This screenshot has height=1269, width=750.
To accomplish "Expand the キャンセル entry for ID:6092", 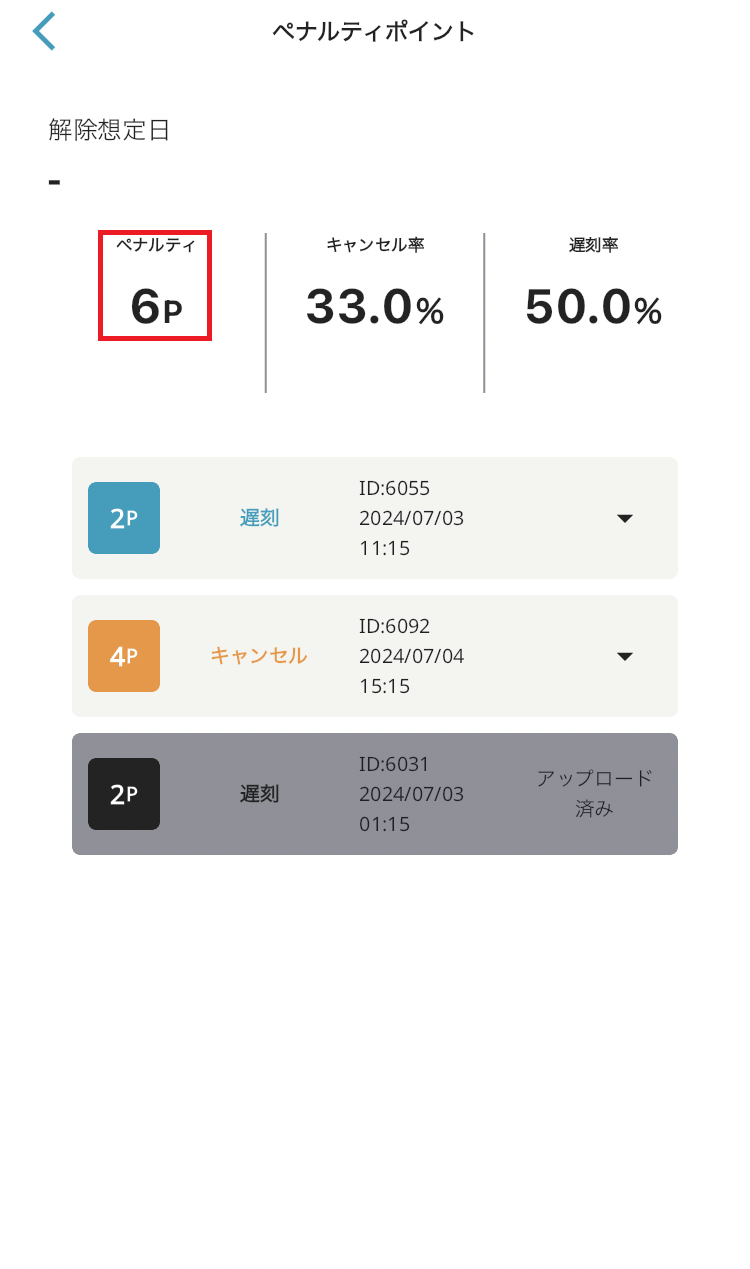I will [624, 656].
